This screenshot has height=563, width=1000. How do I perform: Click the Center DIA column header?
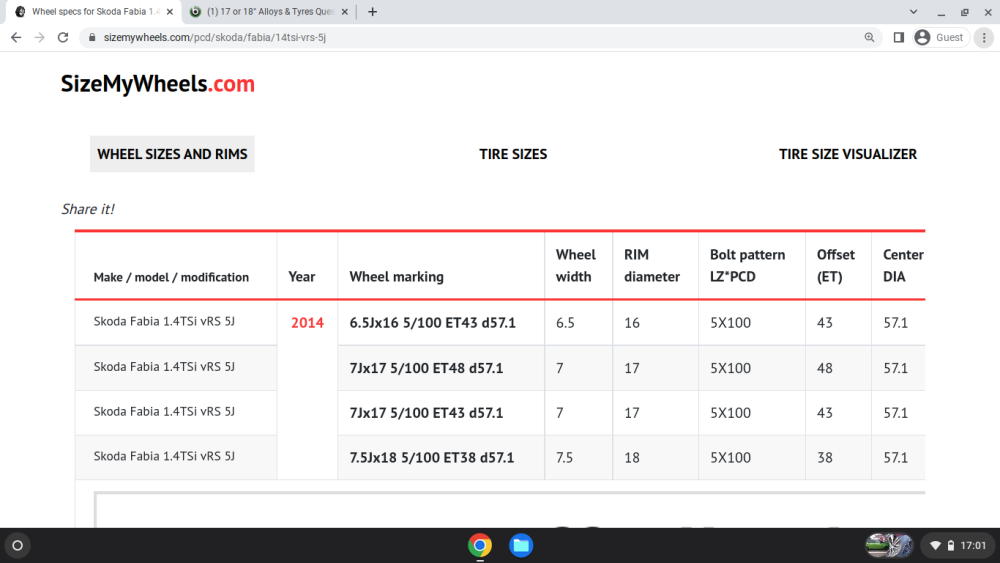(903, 266)
